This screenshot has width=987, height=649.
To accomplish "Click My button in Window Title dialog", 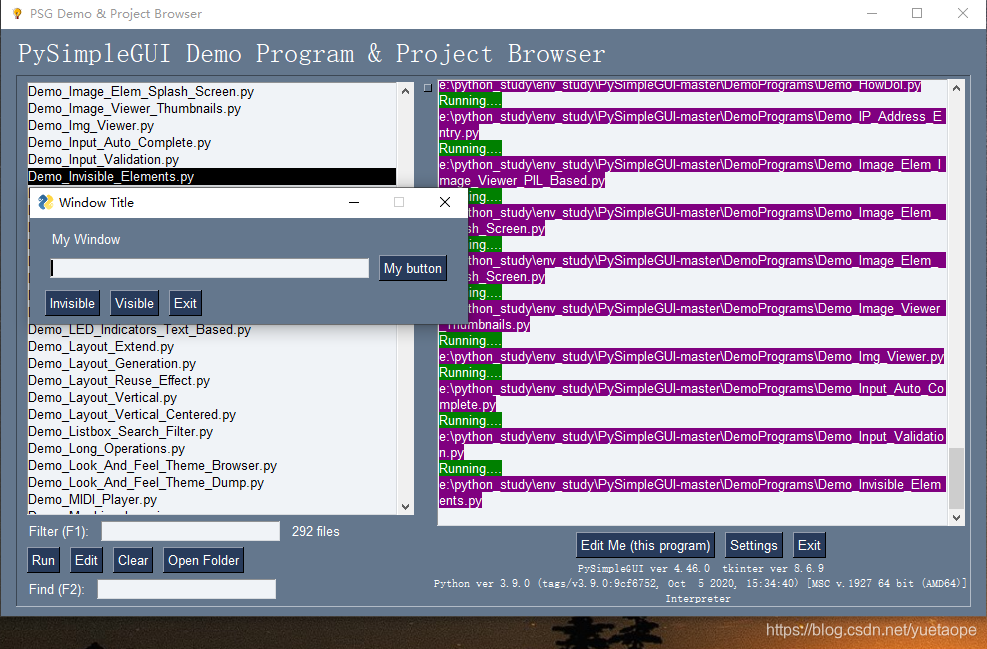I will 413,268.
